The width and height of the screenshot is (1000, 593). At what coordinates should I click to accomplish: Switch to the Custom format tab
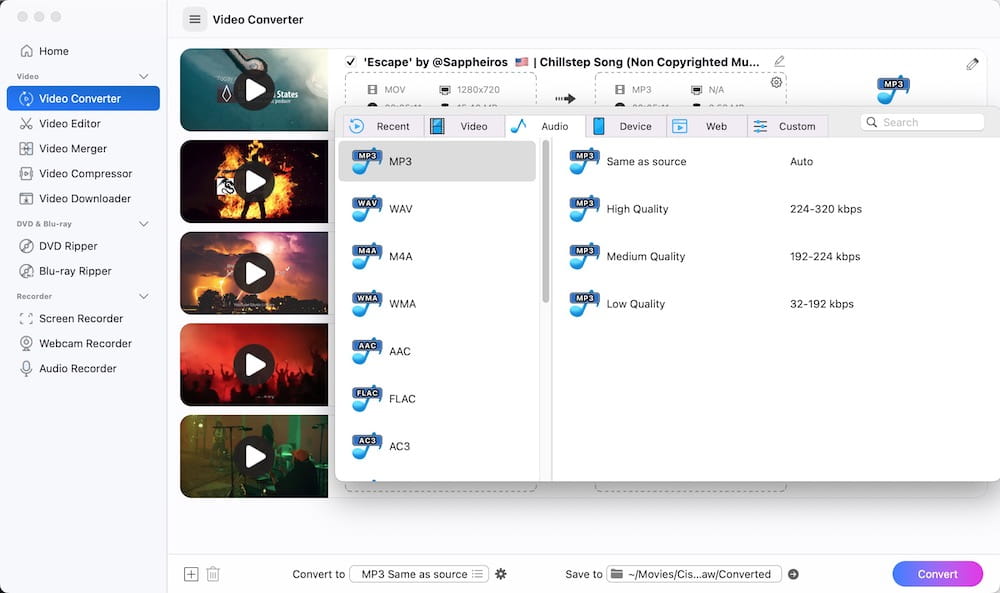pyautogui.click(x=787, y=126)
